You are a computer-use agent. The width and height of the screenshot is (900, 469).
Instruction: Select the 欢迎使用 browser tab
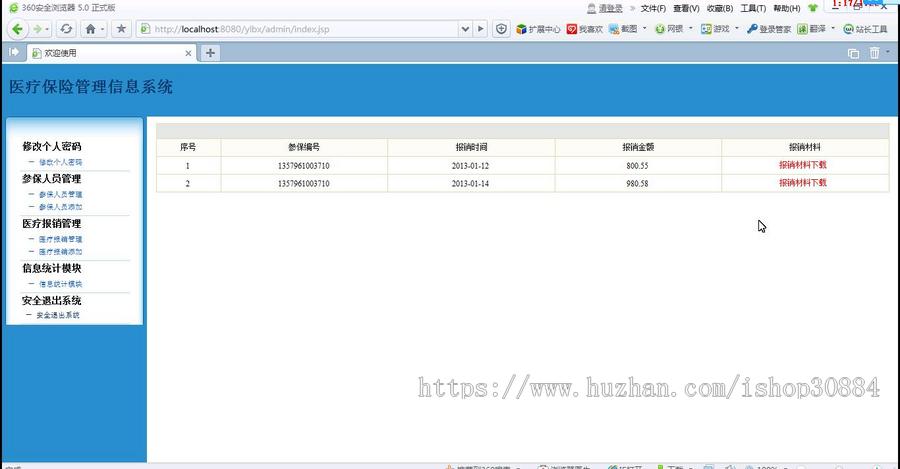coord(111,53)
